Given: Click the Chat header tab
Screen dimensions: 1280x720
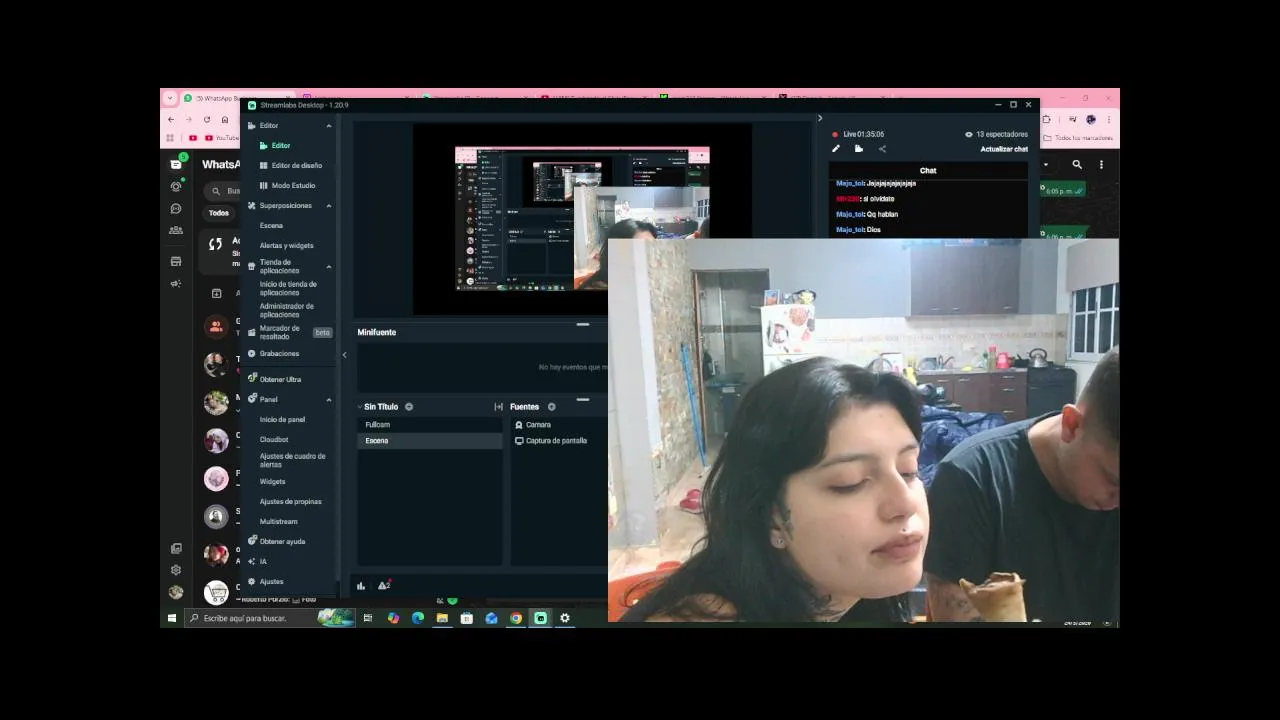Looking at the screenshot, I should [x=928, y=171].
